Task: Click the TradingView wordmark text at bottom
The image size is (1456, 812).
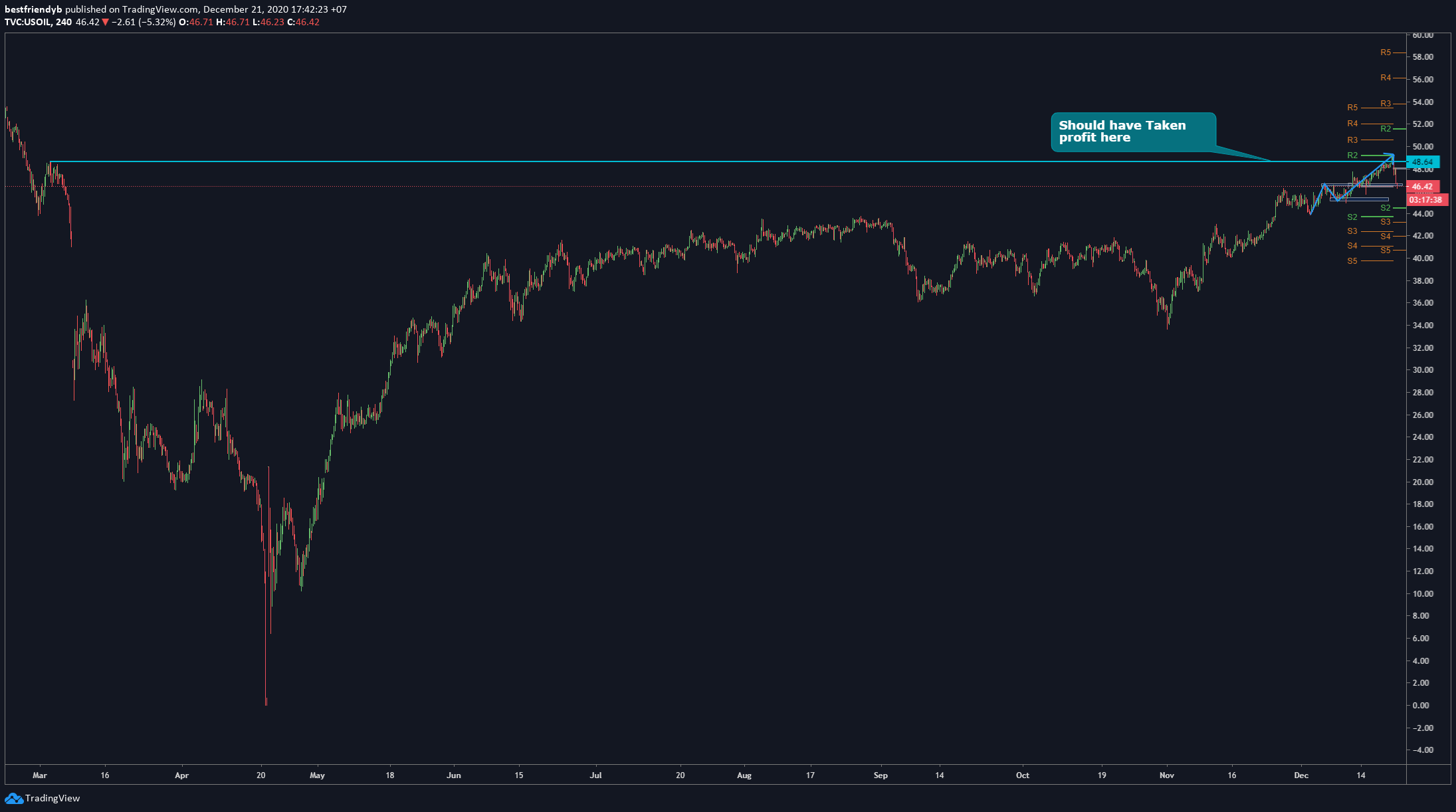Action: click(x=52, y=798)
